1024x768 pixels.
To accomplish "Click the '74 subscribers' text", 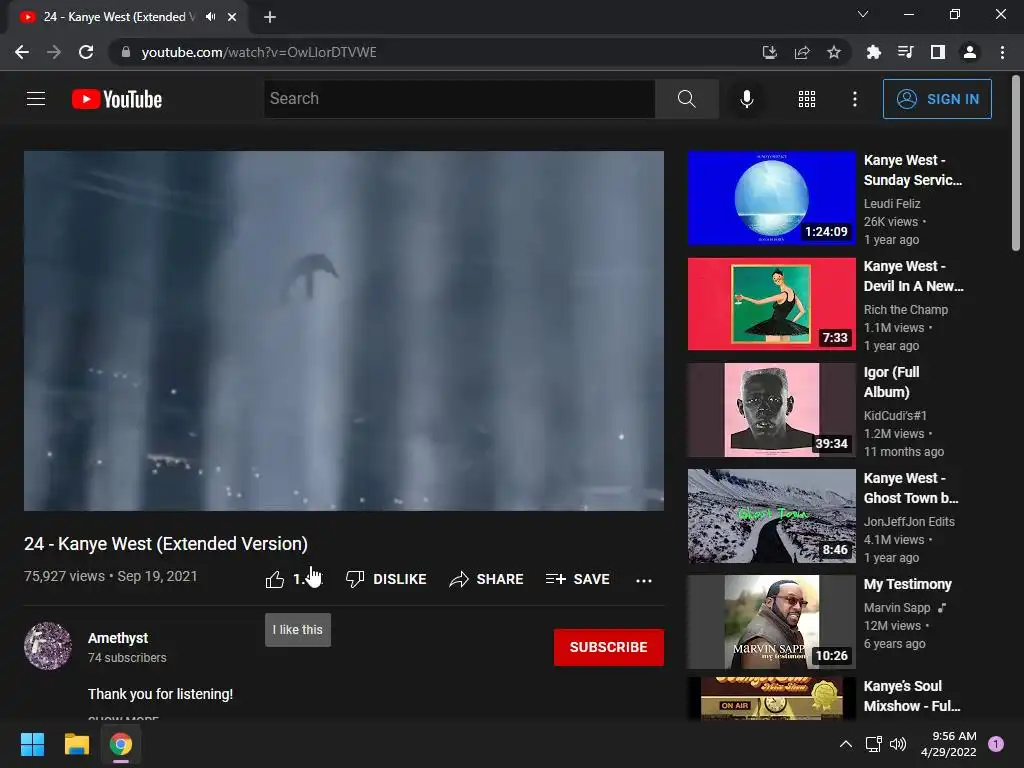I will [127, 658].
